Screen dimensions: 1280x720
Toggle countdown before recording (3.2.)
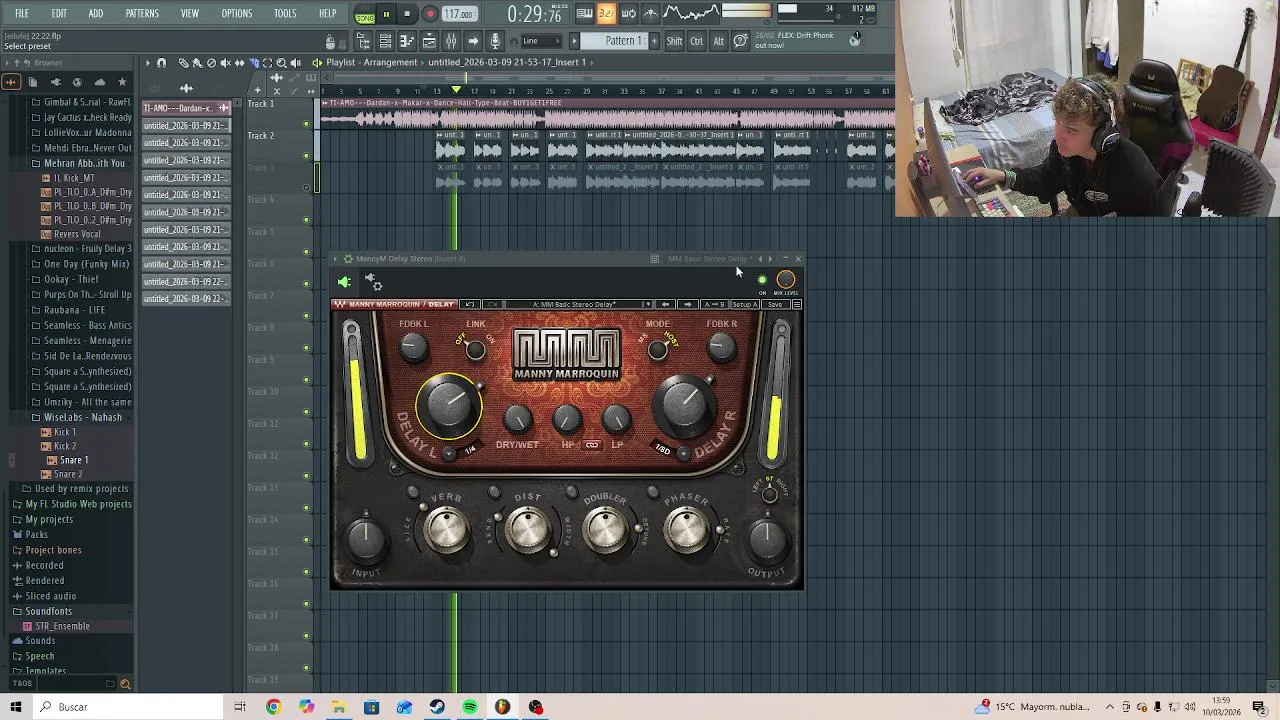click(606, 13)
